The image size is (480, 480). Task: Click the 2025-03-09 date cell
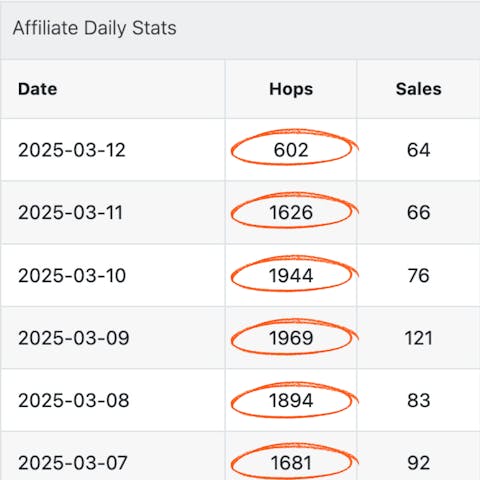click(x=74, y=338)
